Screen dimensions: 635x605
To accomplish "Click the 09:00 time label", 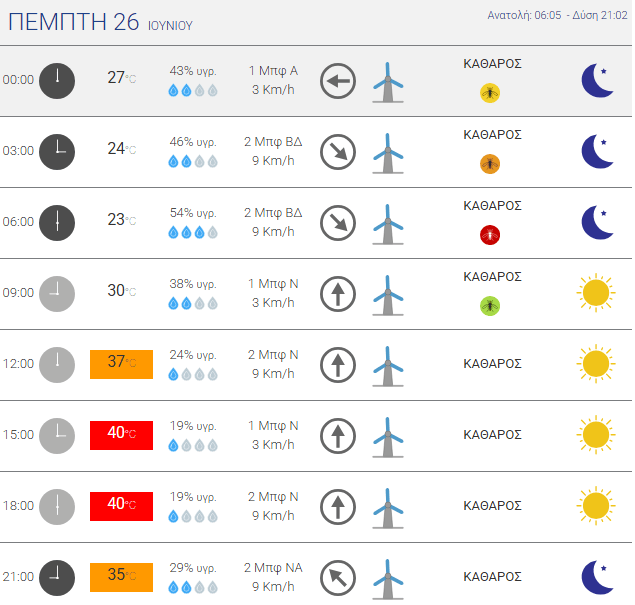I will tap(18, 292).
